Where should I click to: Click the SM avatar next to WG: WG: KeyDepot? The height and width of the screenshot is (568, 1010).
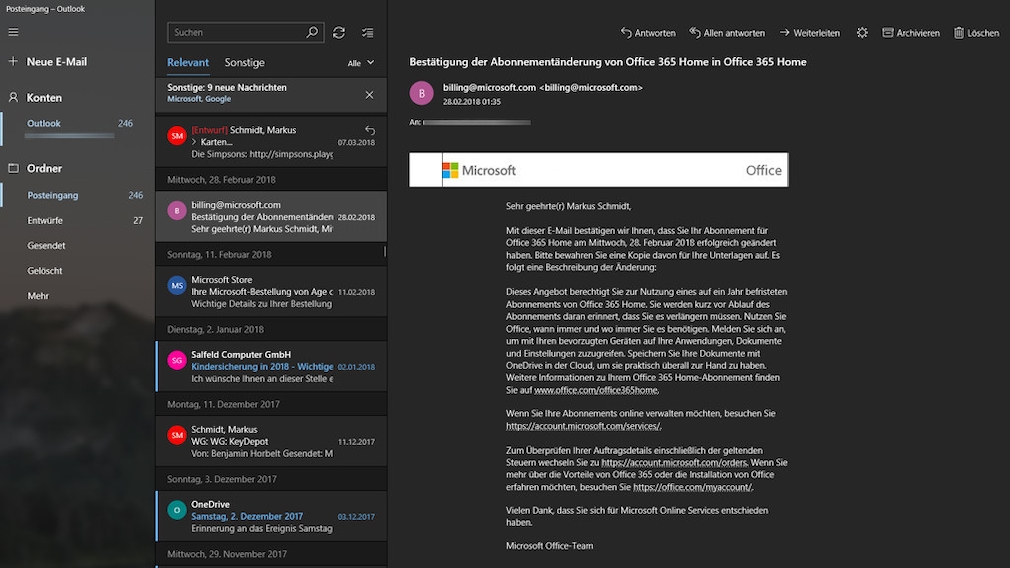pos(176,435)
